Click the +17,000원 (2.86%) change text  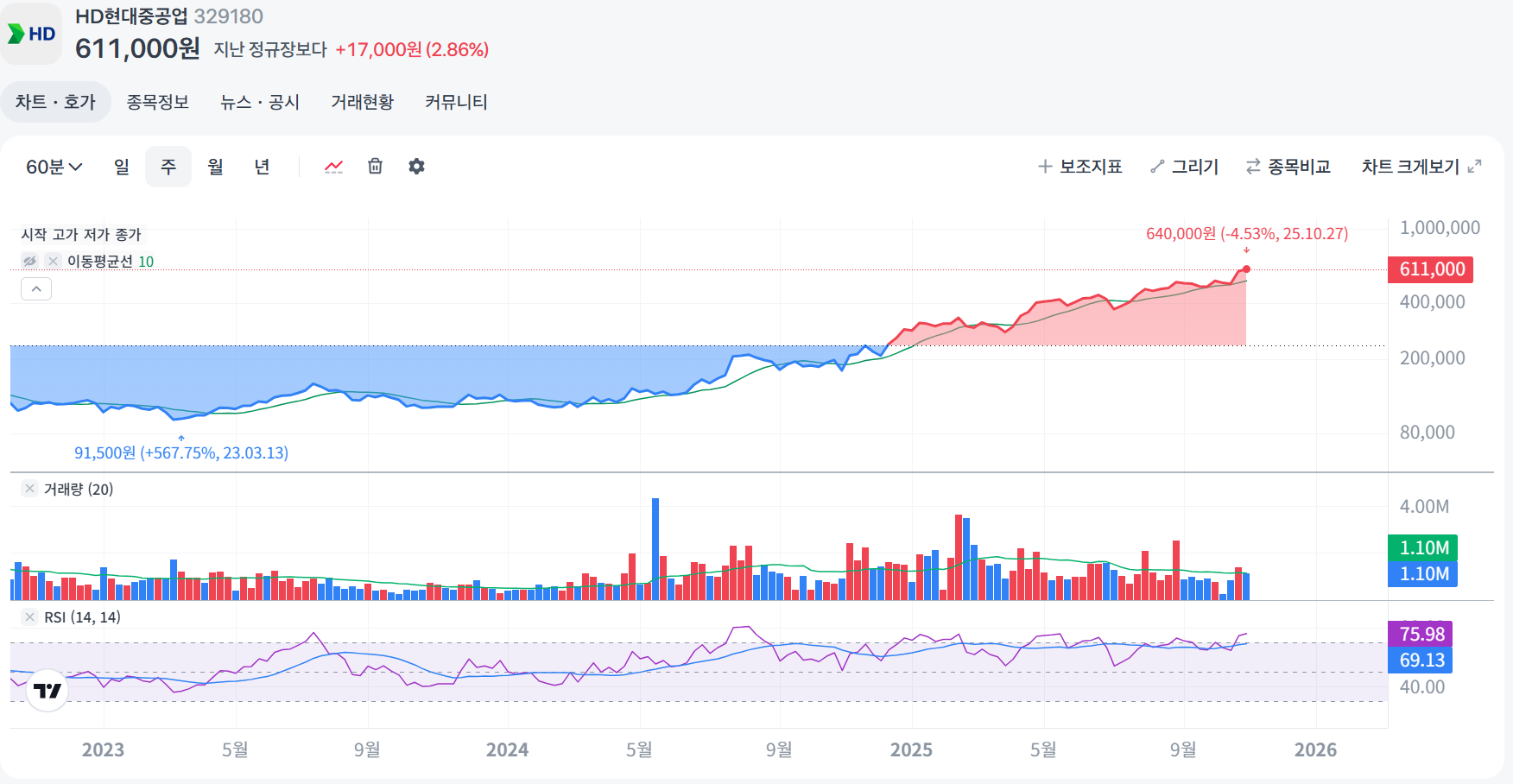click(x=412, y=49)
